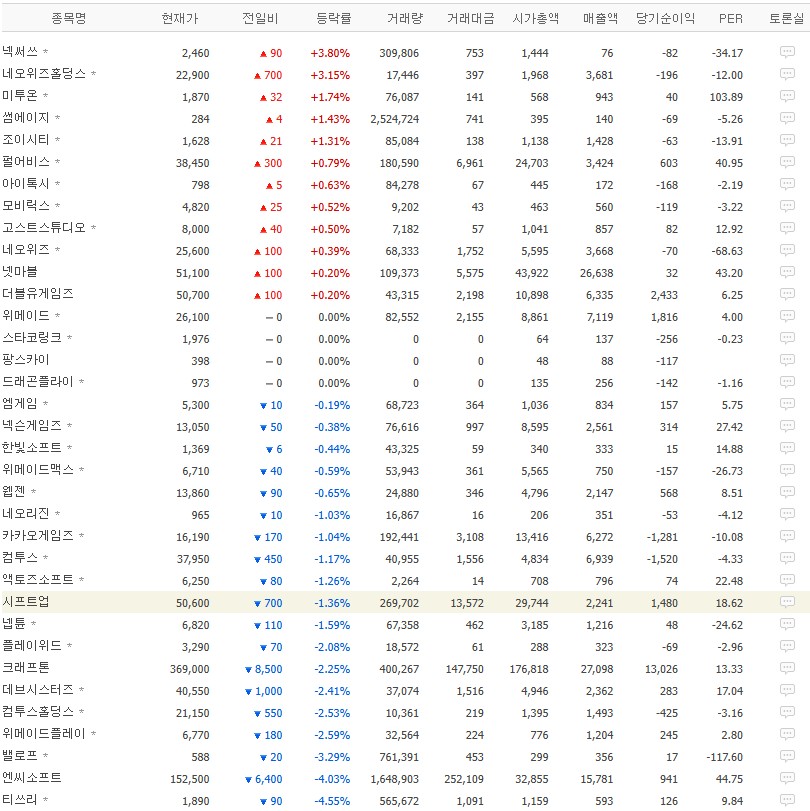Select the 네오리진 stock name
Viewport: 810px width, 811px height.
coord(26,514)
